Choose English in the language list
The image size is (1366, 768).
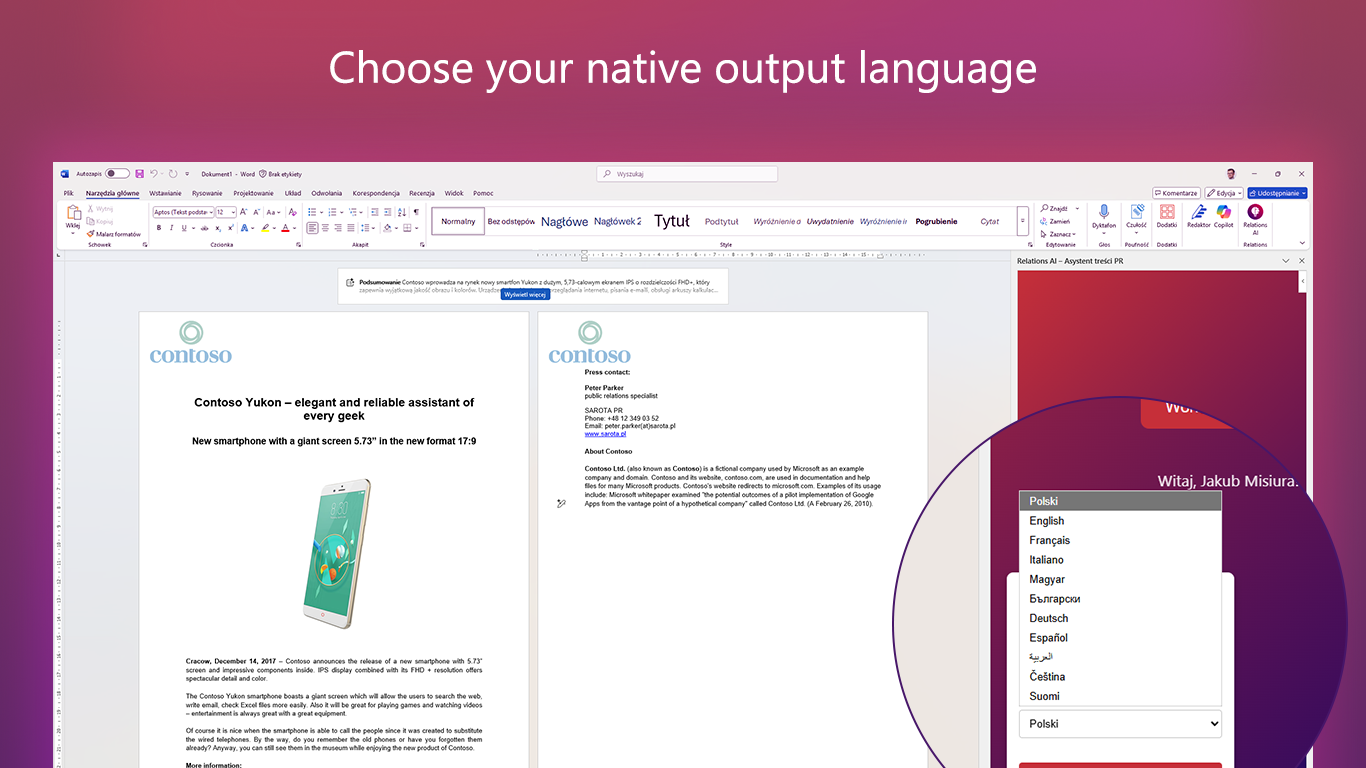pos(1047,521)
